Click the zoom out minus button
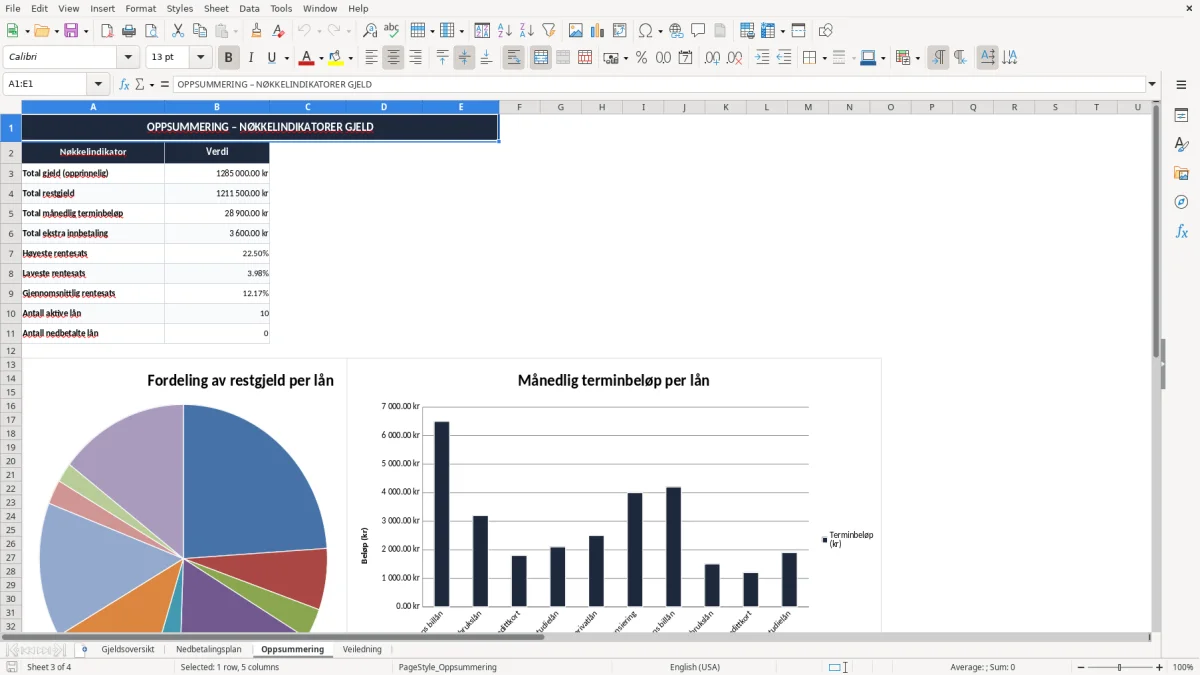This screenshot has width=1200, height=675. pos(1081,667)
